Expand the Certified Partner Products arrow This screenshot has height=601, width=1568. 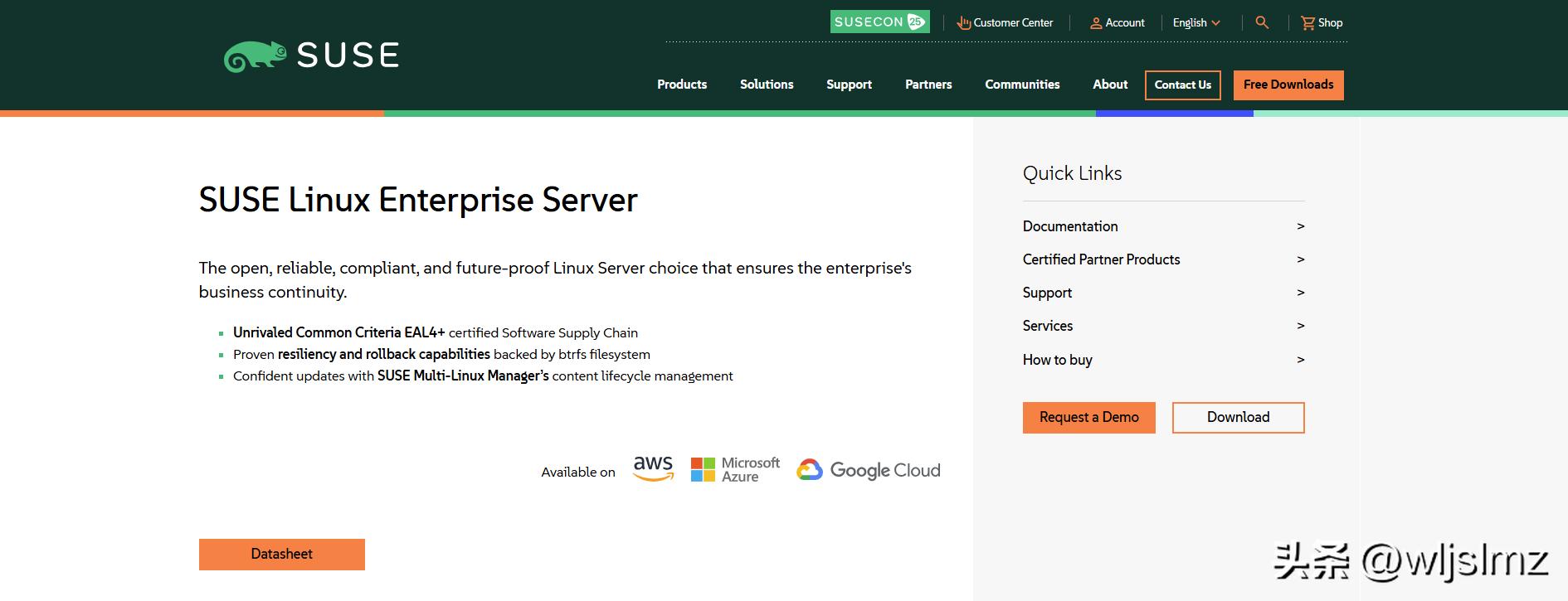coord(1300,259)
